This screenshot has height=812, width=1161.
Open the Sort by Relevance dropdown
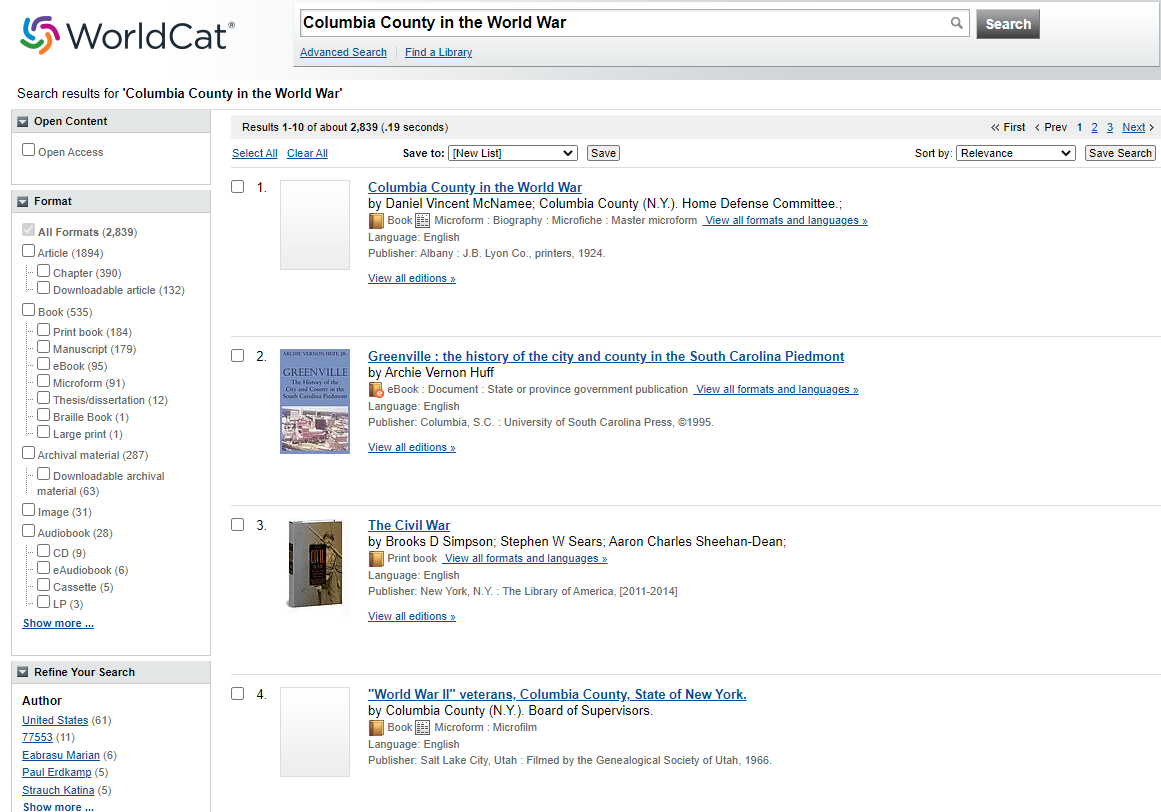coord(1015,153)
